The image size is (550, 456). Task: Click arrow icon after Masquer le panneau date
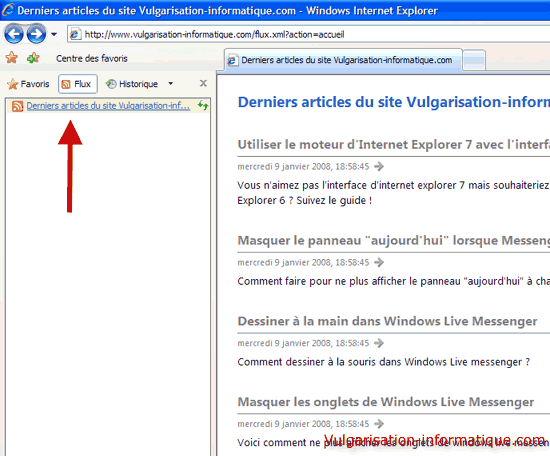[379, 262]
